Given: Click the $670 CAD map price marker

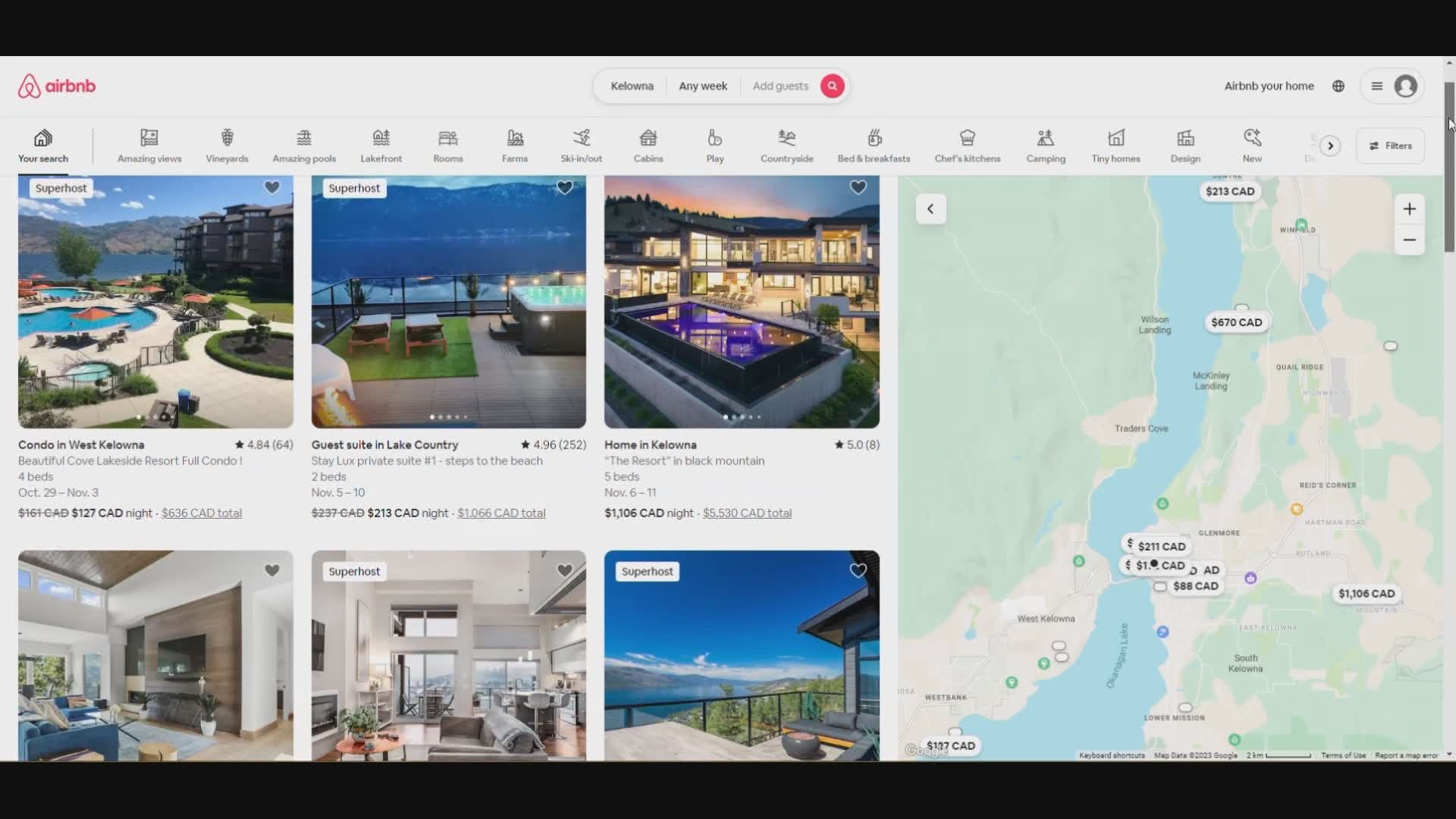Looking at the screenshot, I should coord(1236,322).
